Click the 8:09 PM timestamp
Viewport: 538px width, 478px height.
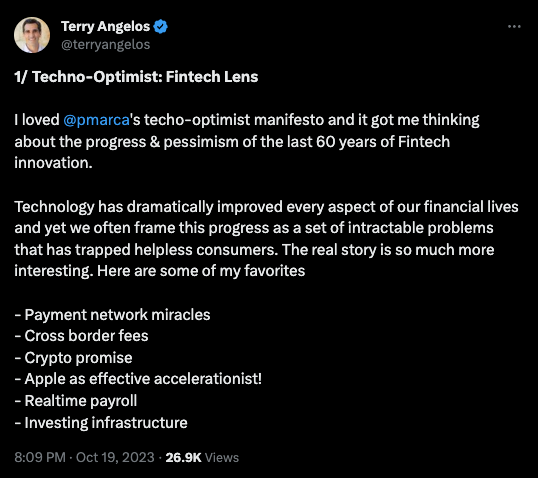click(x=40, y=457)
